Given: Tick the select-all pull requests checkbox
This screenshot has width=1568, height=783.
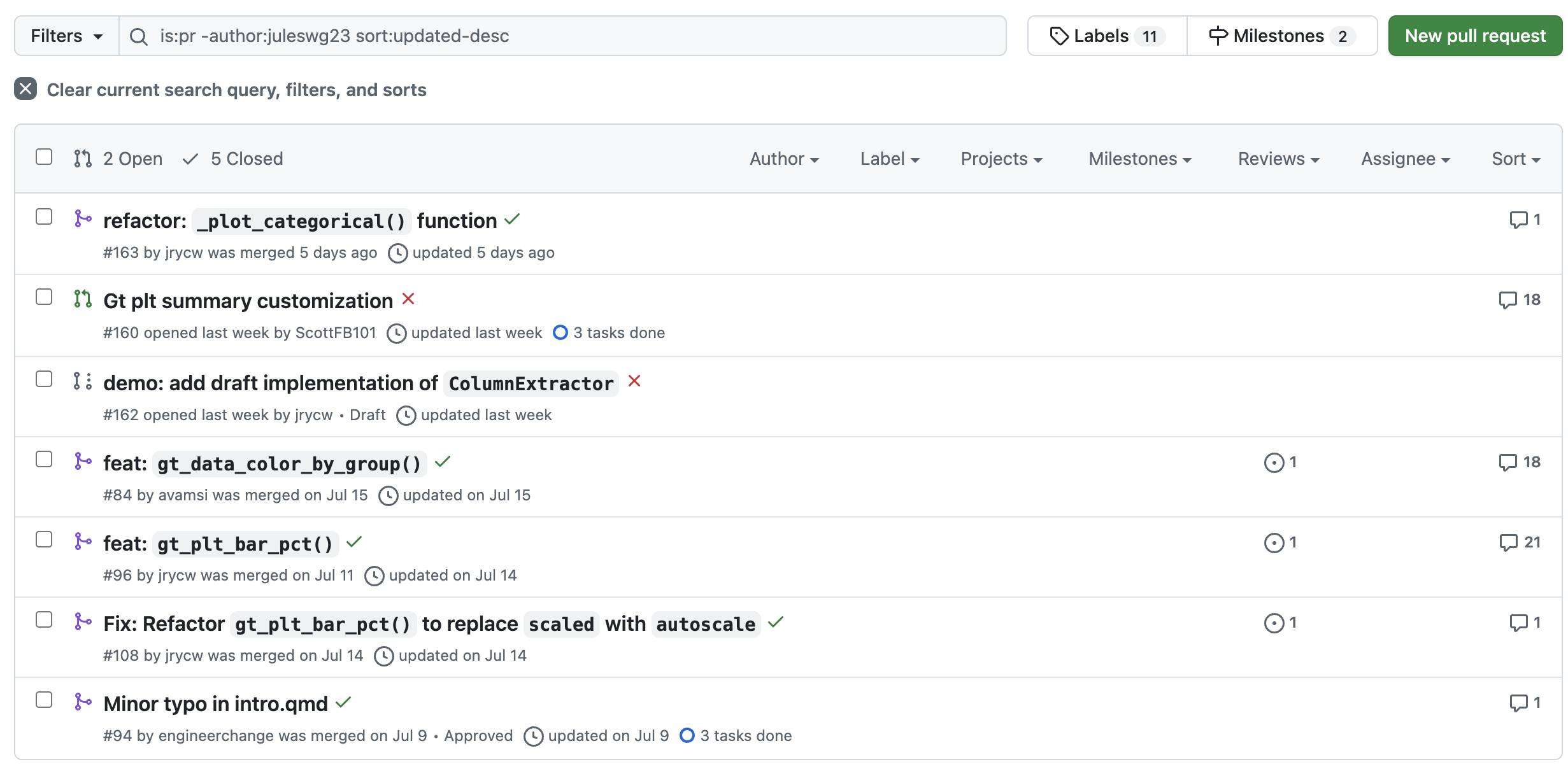Looking at the screenshot, I should 44,157.
